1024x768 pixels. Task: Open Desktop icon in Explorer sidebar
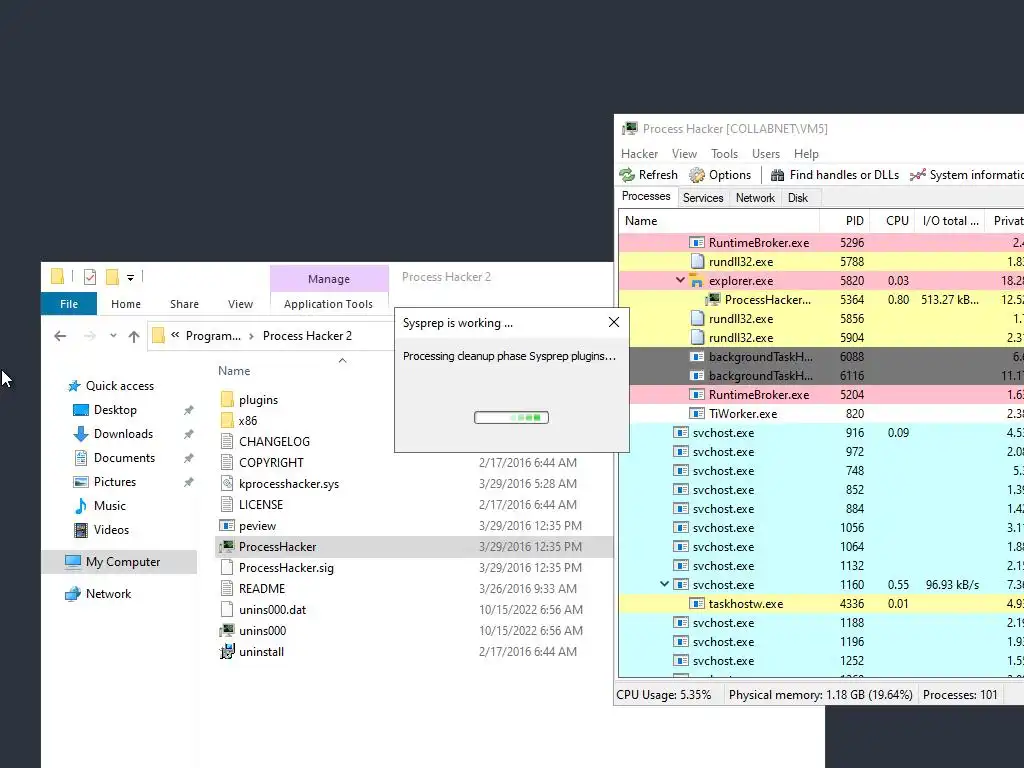[x=80, y=410]
